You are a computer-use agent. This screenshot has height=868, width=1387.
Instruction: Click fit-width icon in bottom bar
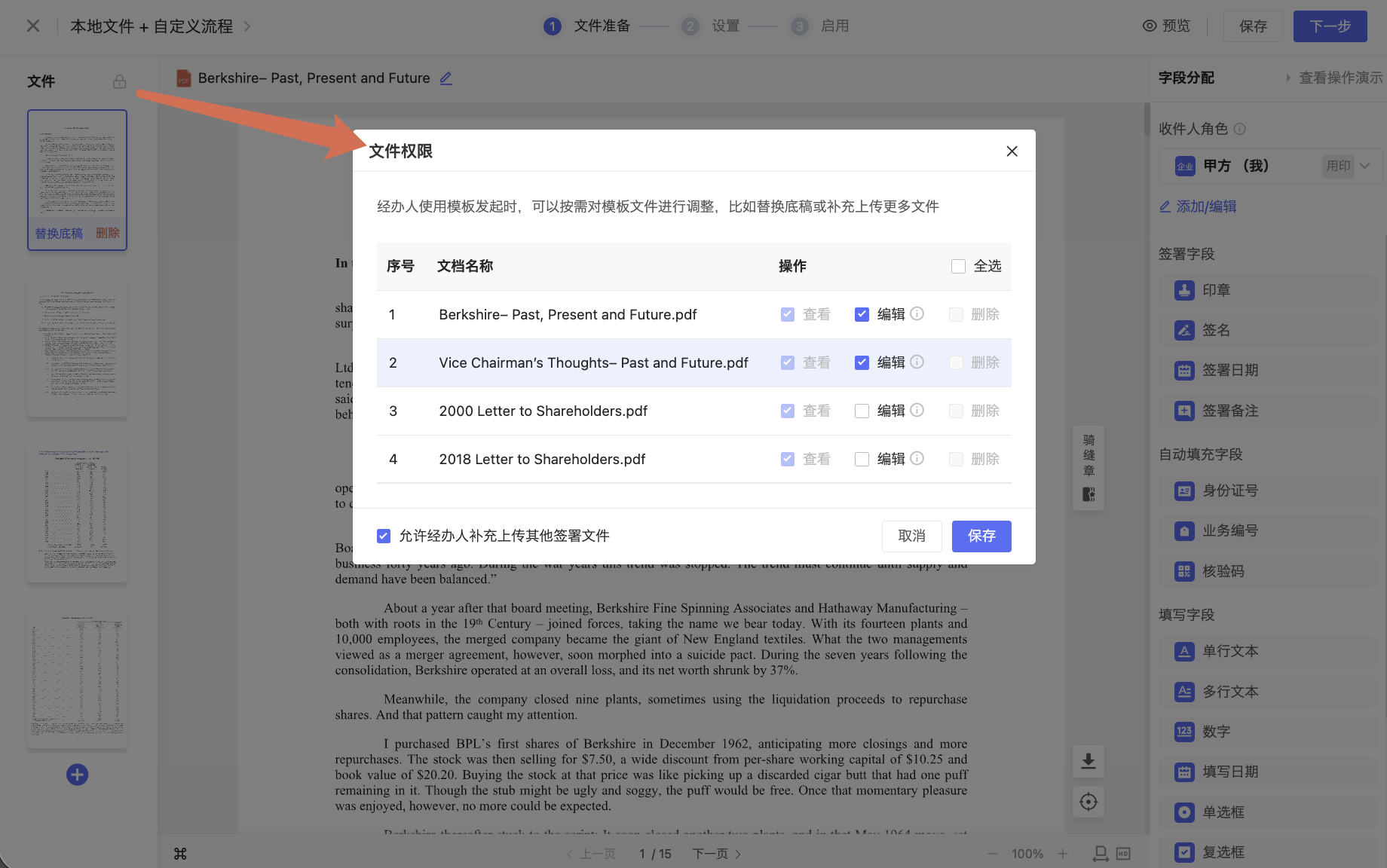[x=1101, y=854]
